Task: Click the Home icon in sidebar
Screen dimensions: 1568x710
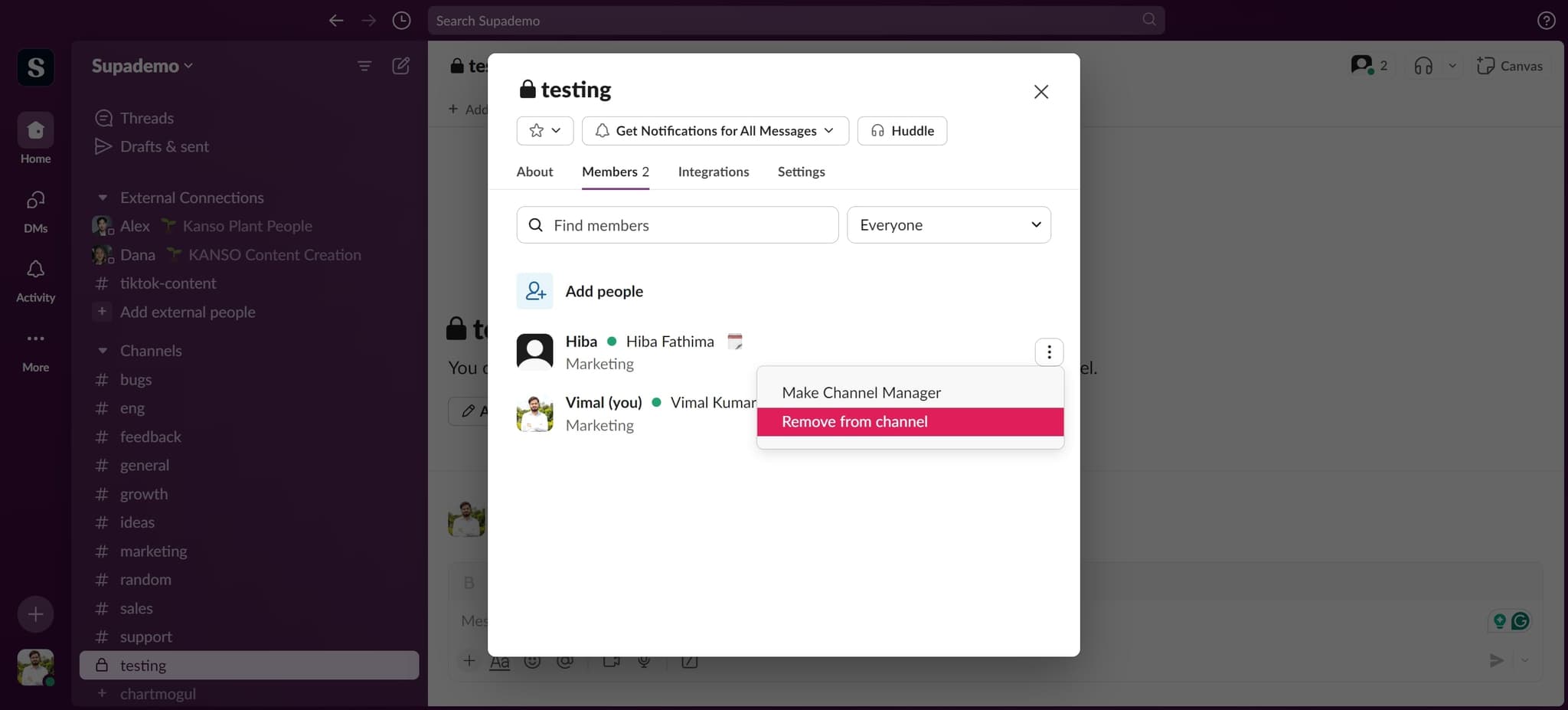Action: click(x=35, y=131)
